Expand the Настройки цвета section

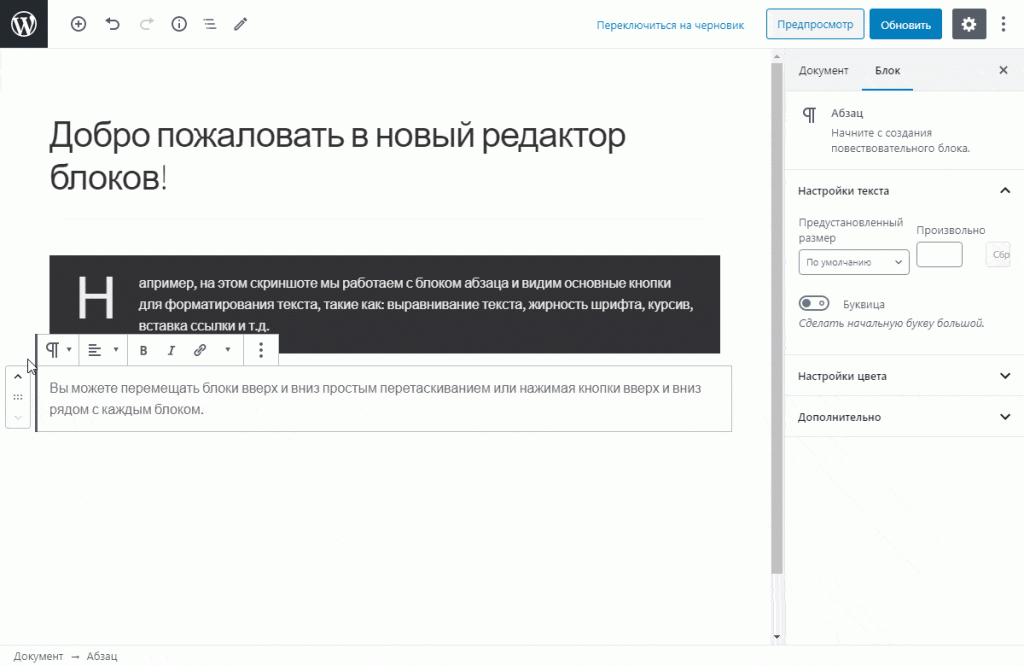902,375
